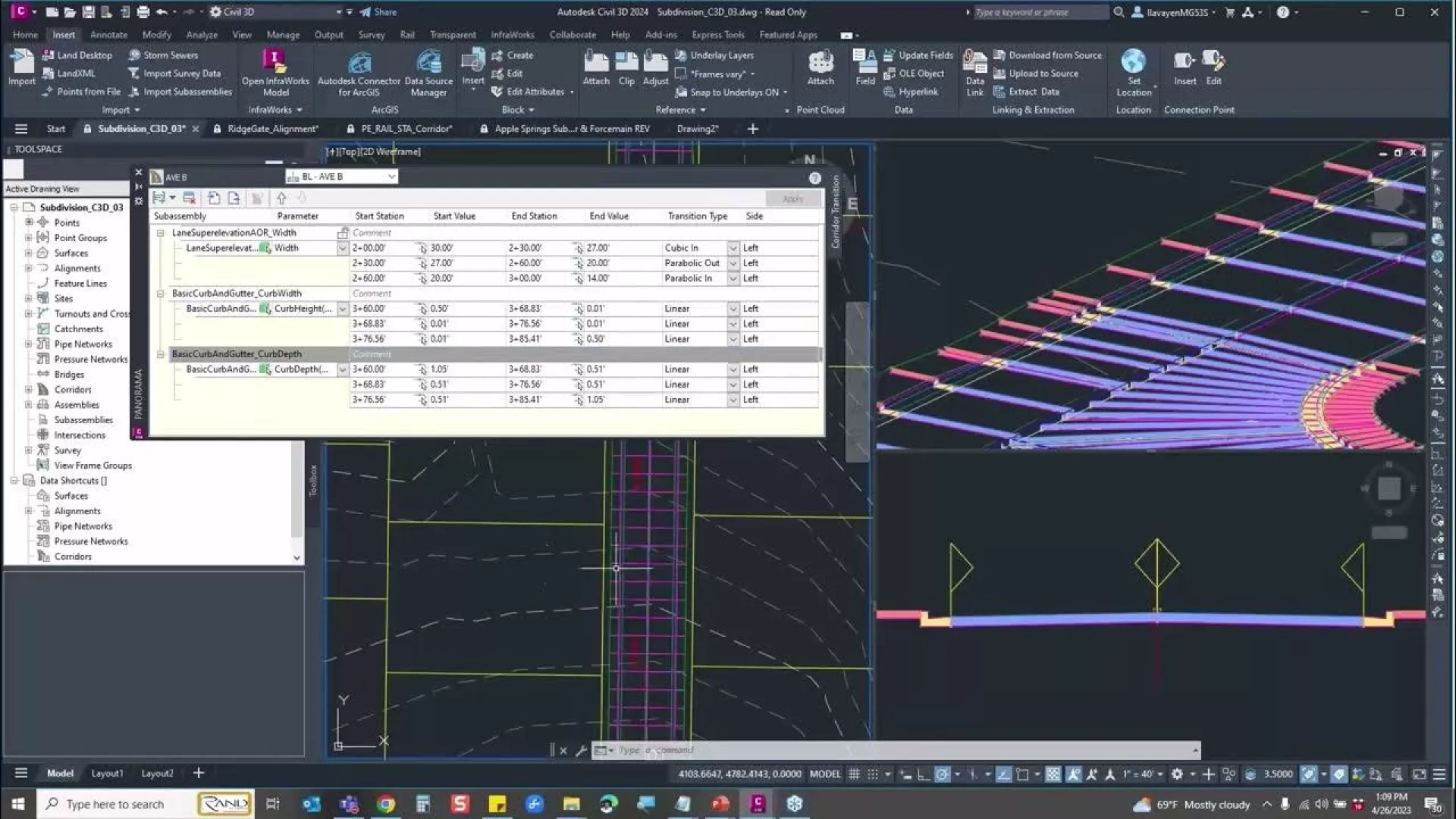This screenshot has width=1456, height=819.
Task: Select the Corridors node in the Toolspace tree
Action: pyautogui.click(x=72, y=390)
